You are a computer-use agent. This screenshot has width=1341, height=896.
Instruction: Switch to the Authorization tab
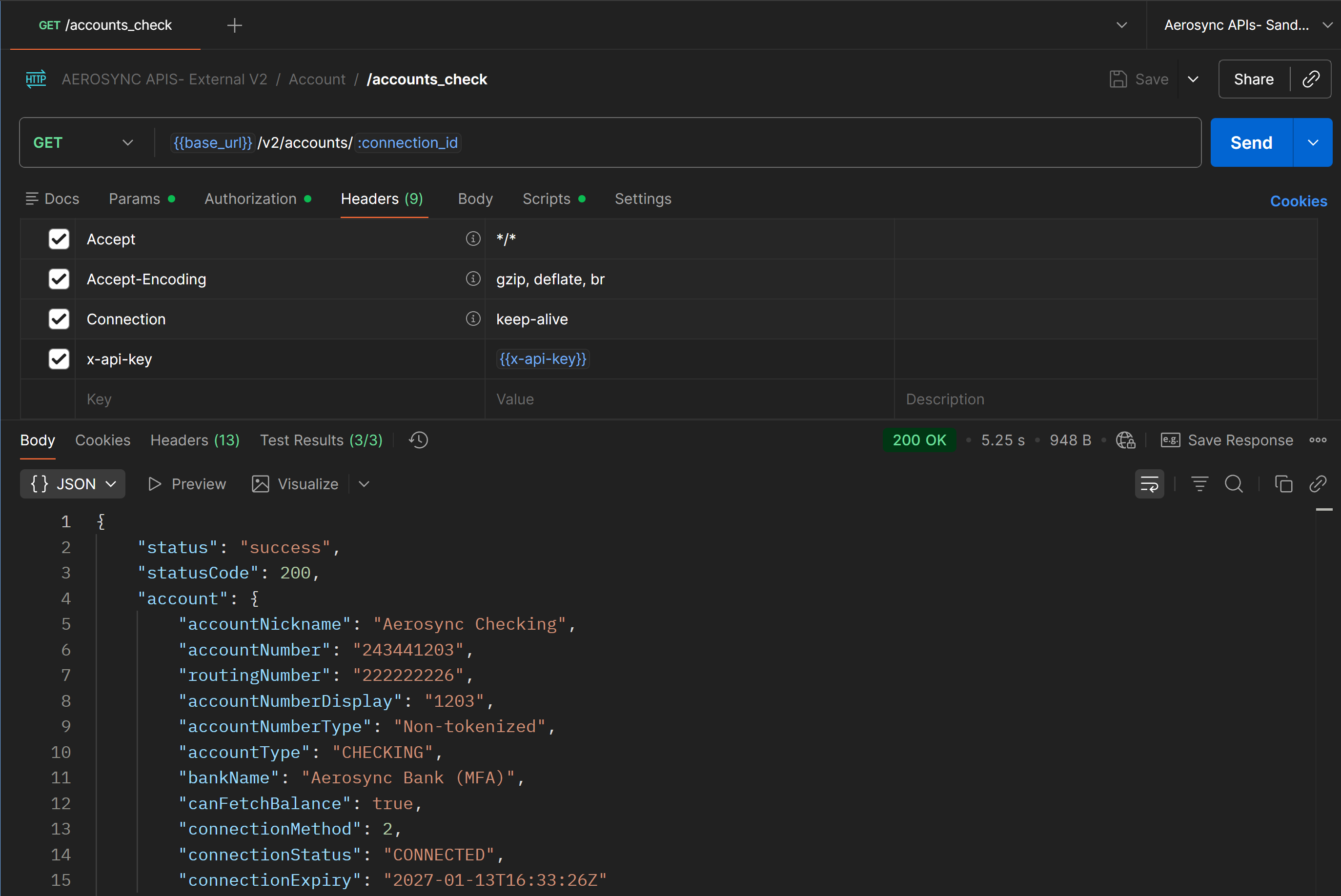tap(250, 199)
